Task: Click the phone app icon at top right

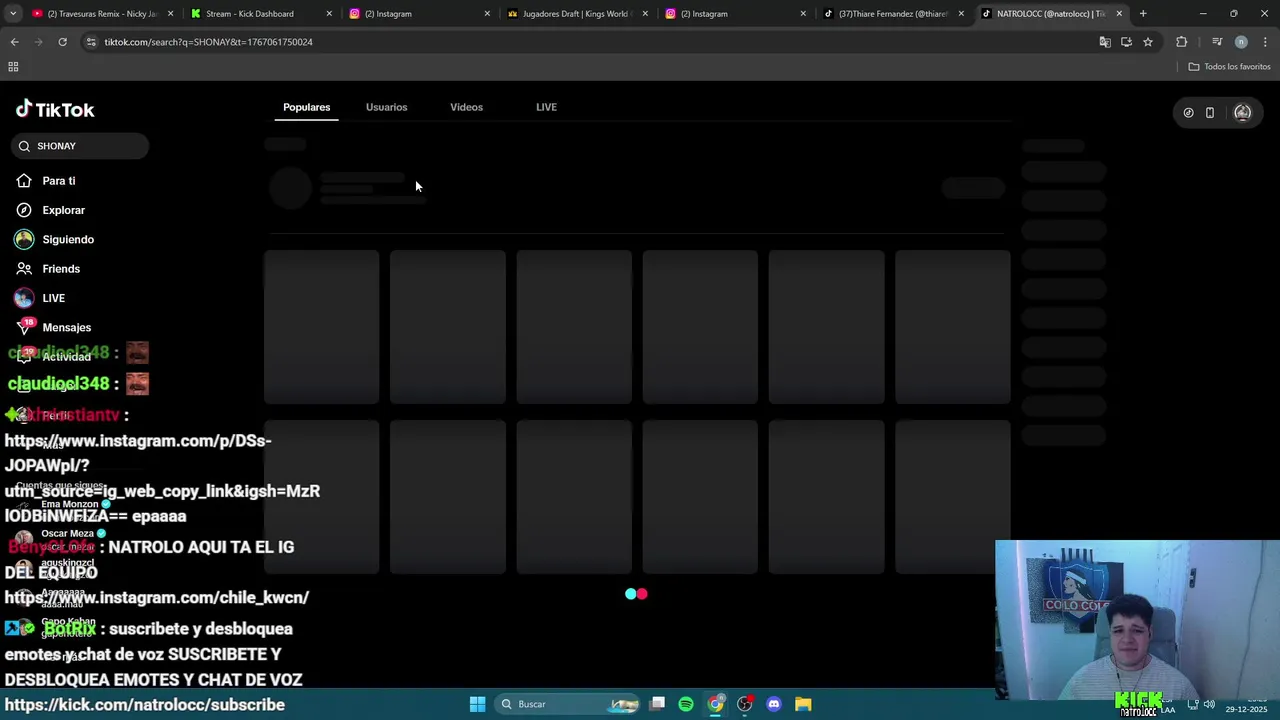Action: [1209, 113]
